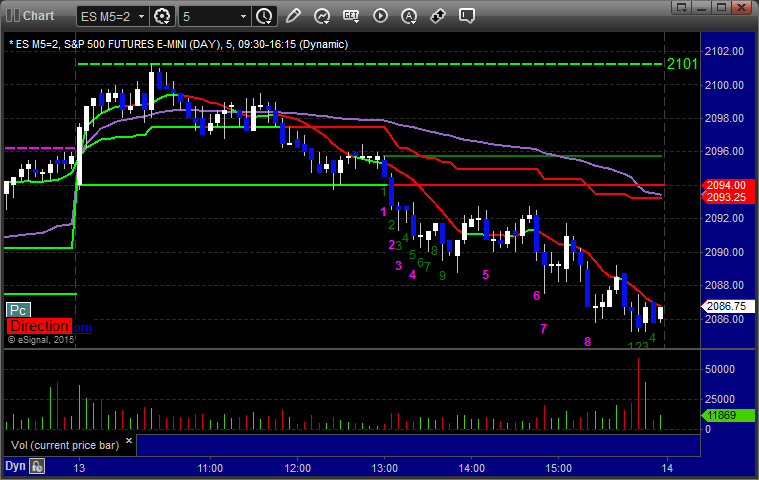Open the chart settings gear menu

click(x=162, y=16)
